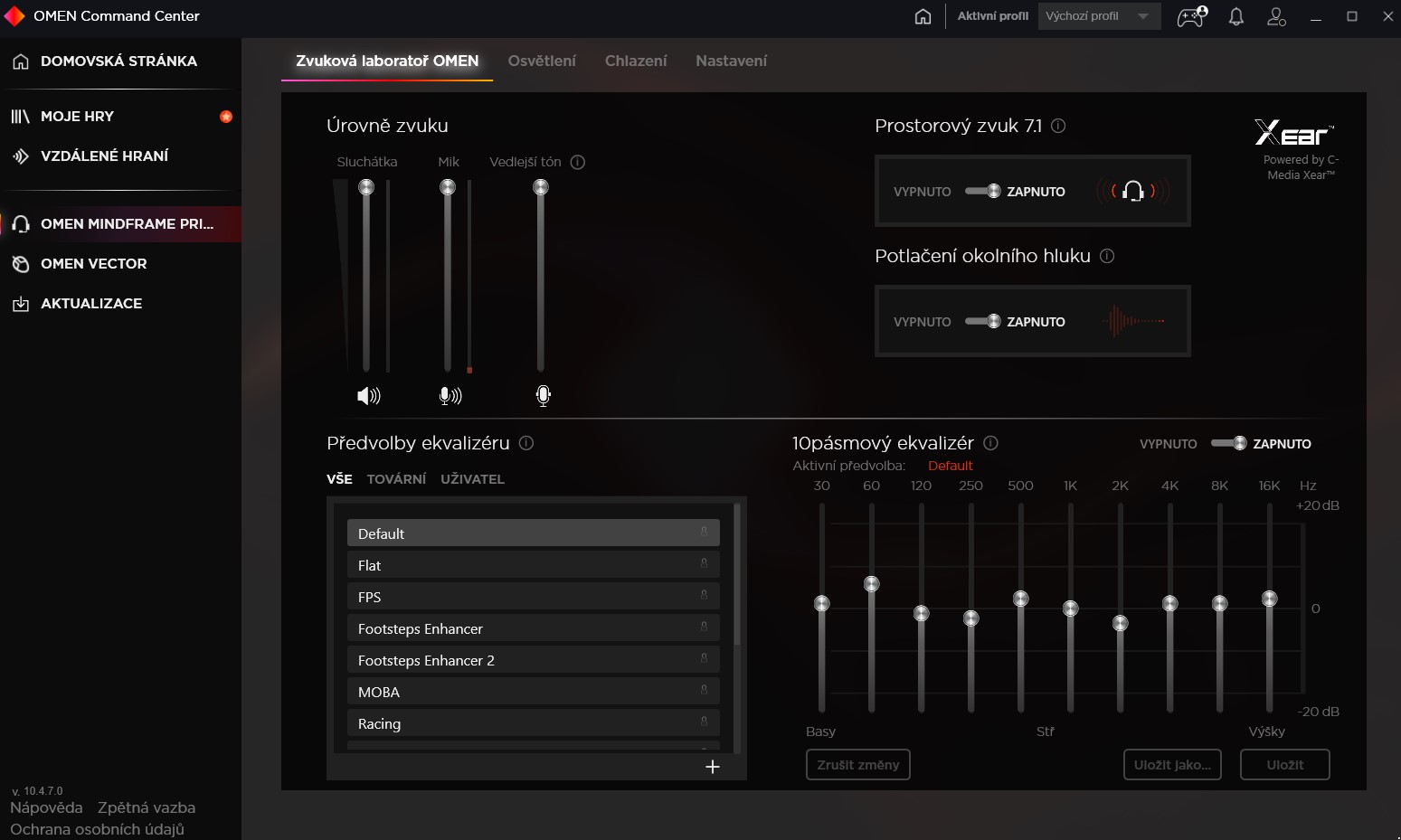Click the preset list scrollbar
1401x840 pixels.
(x=737, y=575)
